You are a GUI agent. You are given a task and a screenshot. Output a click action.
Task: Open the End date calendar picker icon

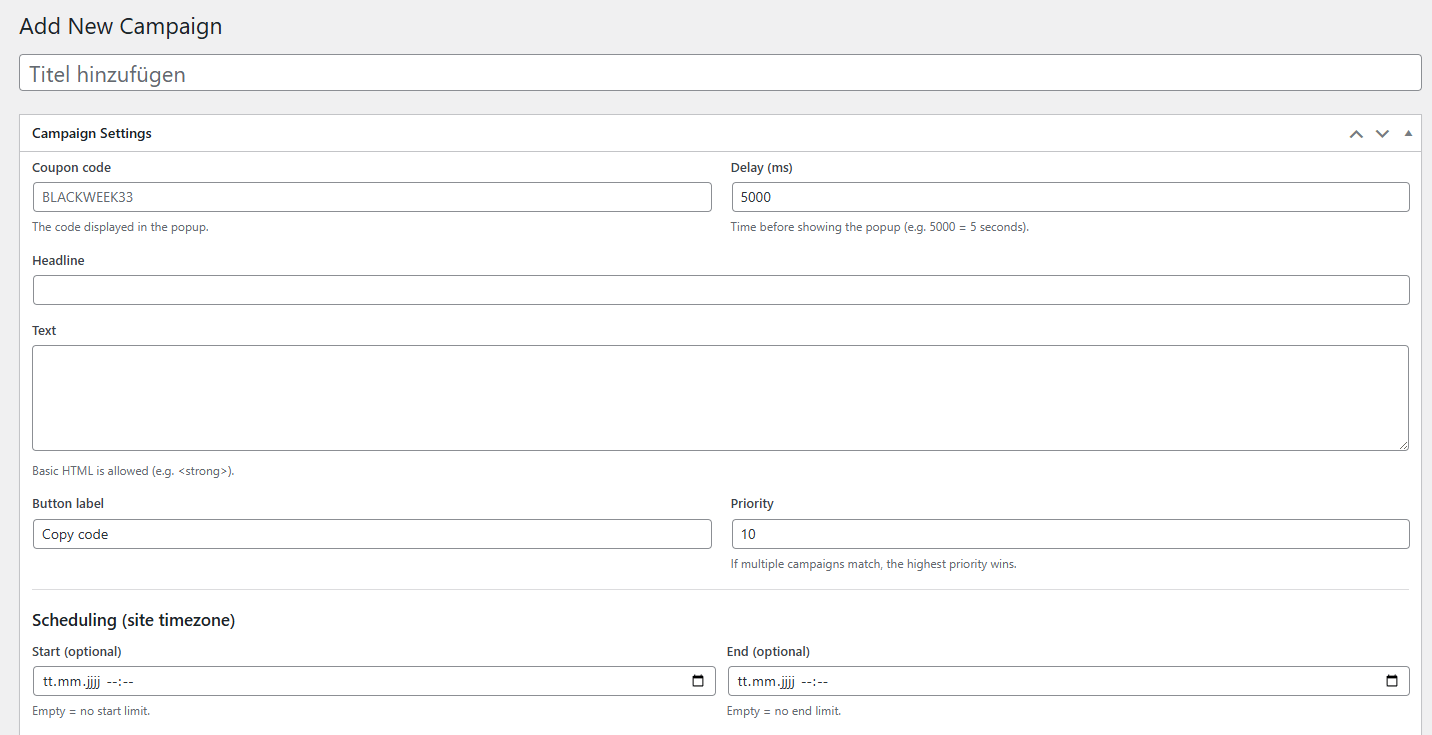[1392, 681]
